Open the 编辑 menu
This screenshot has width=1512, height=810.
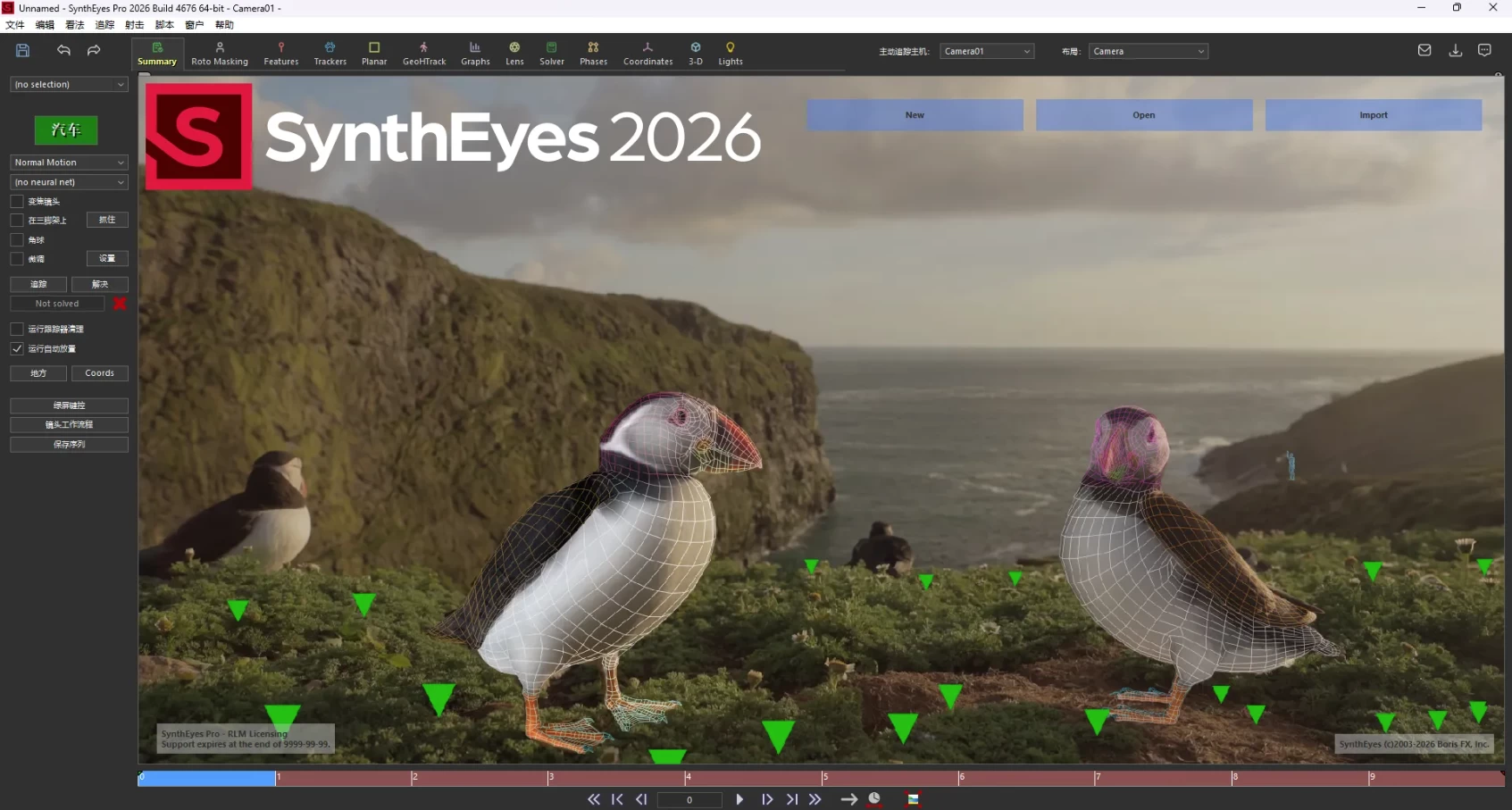(45, 25)
